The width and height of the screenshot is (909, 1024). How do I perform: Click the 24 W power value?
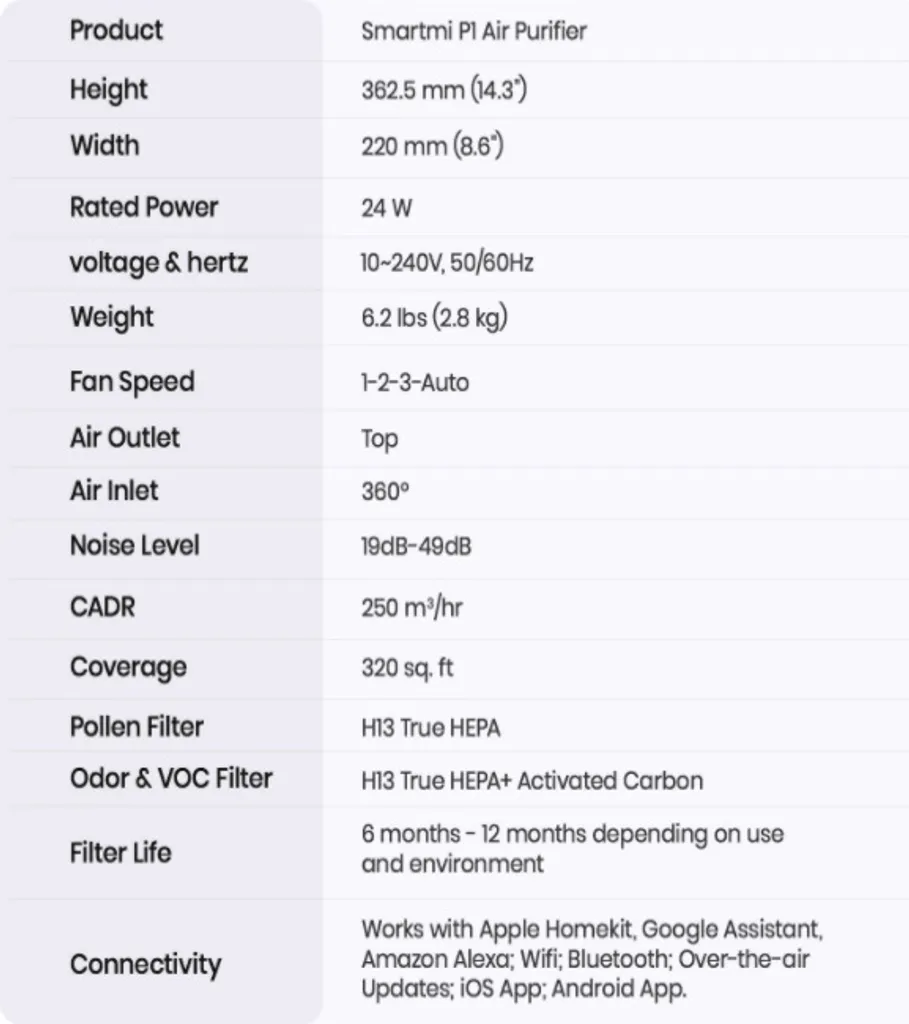click(386, 208)
